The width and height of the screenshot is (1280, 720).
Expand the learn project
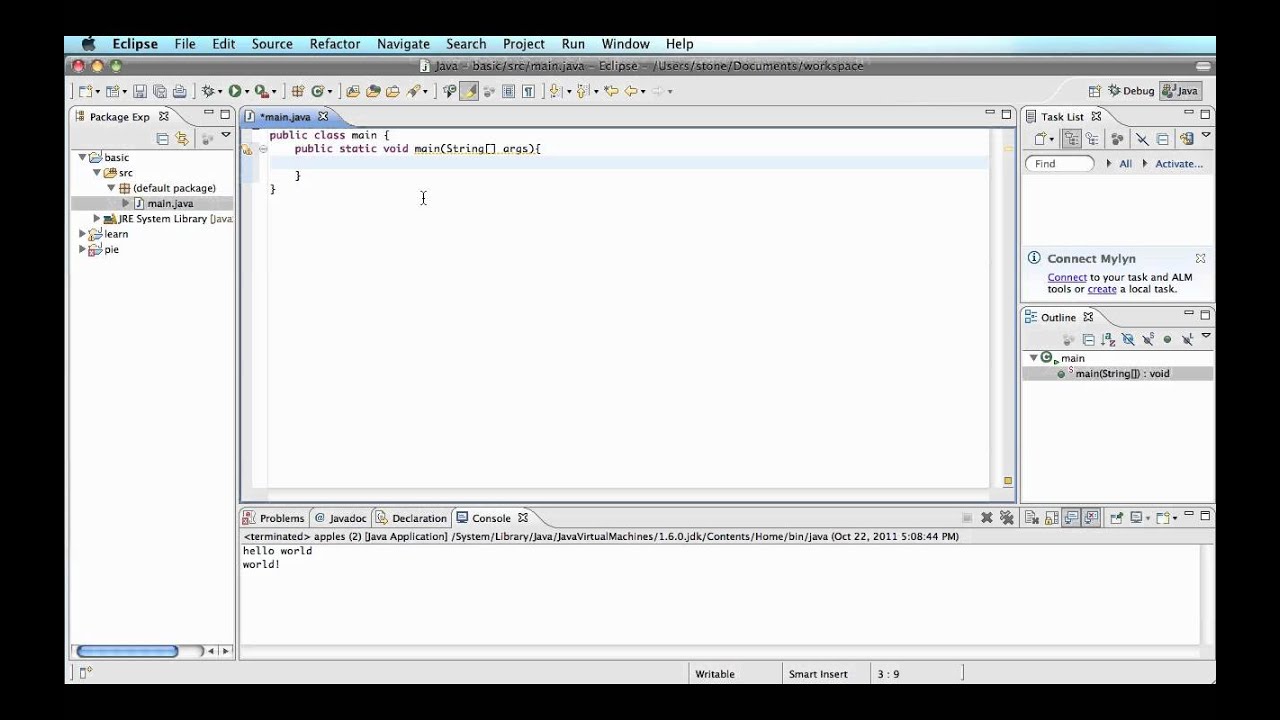click(83, 234)
